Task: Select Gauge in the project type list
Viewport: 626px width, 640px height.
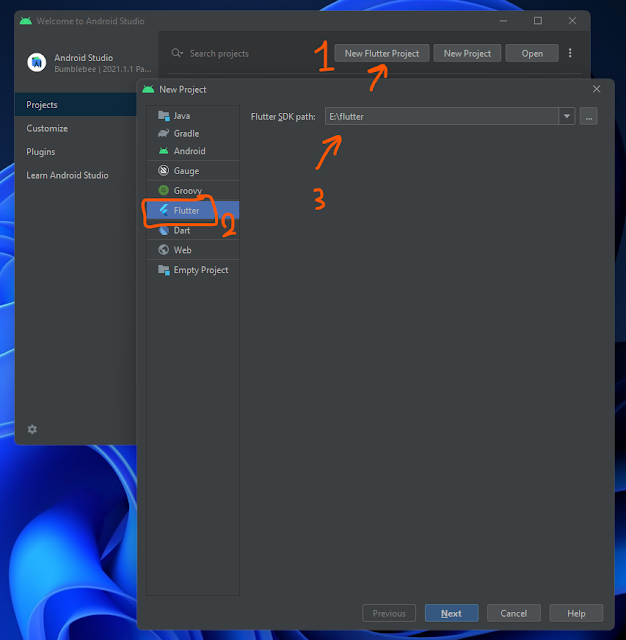Action: coord(193,171)
